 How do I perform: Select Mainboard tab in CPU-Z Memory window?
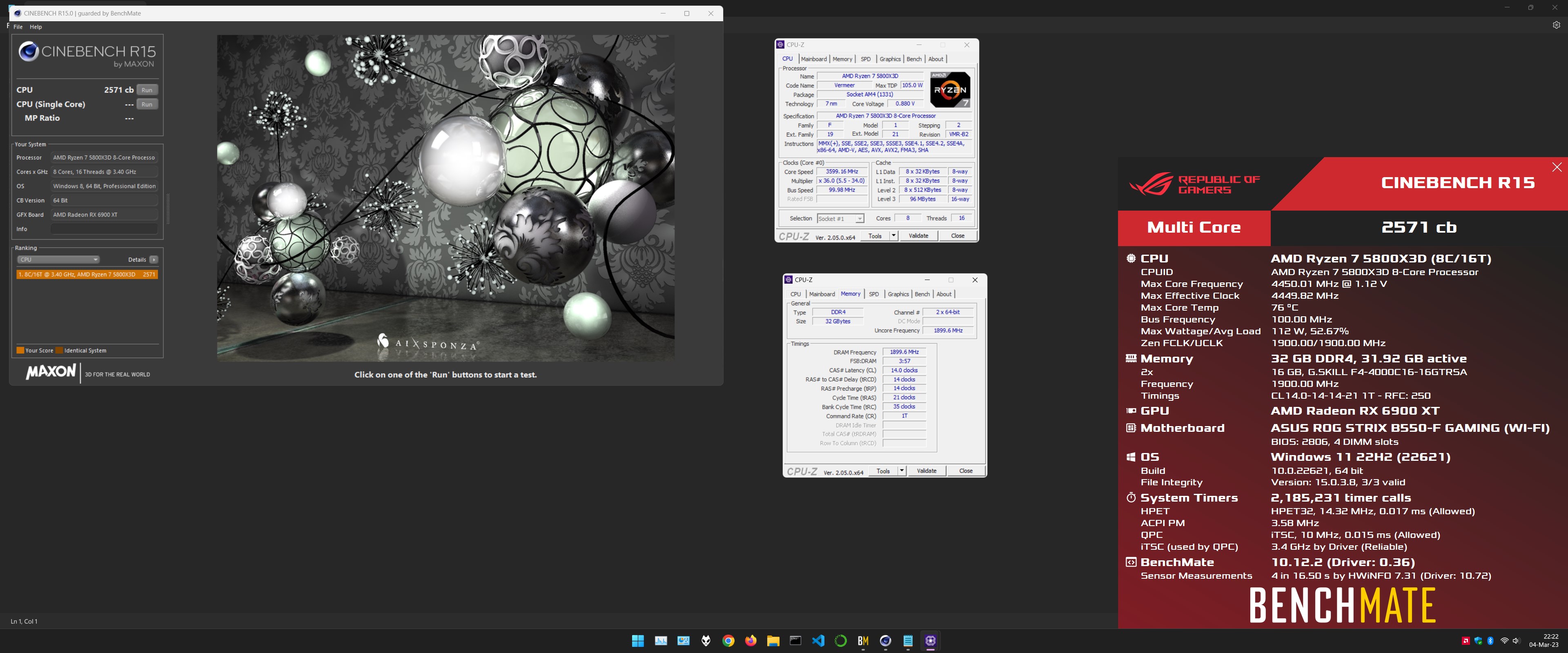(x=822, y=294)
